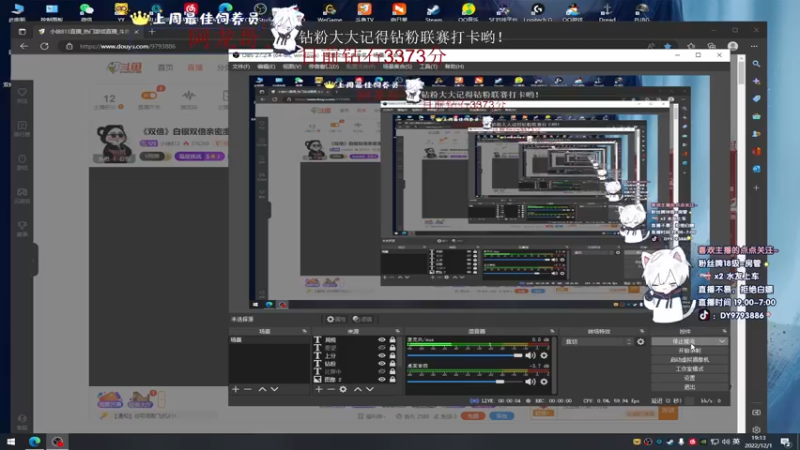Image resolution: width=800 pixels, height=450 pixels.
Task: Open the 场景集合(S) menu in OBS
Action: (x=397, y=66)
